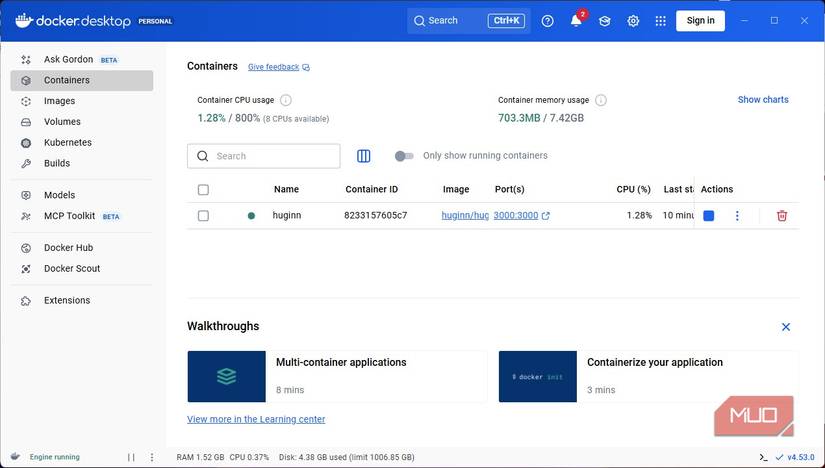Click View more in the Learning center
This screenshot has width=825, height=468.
tap(256, 419)
